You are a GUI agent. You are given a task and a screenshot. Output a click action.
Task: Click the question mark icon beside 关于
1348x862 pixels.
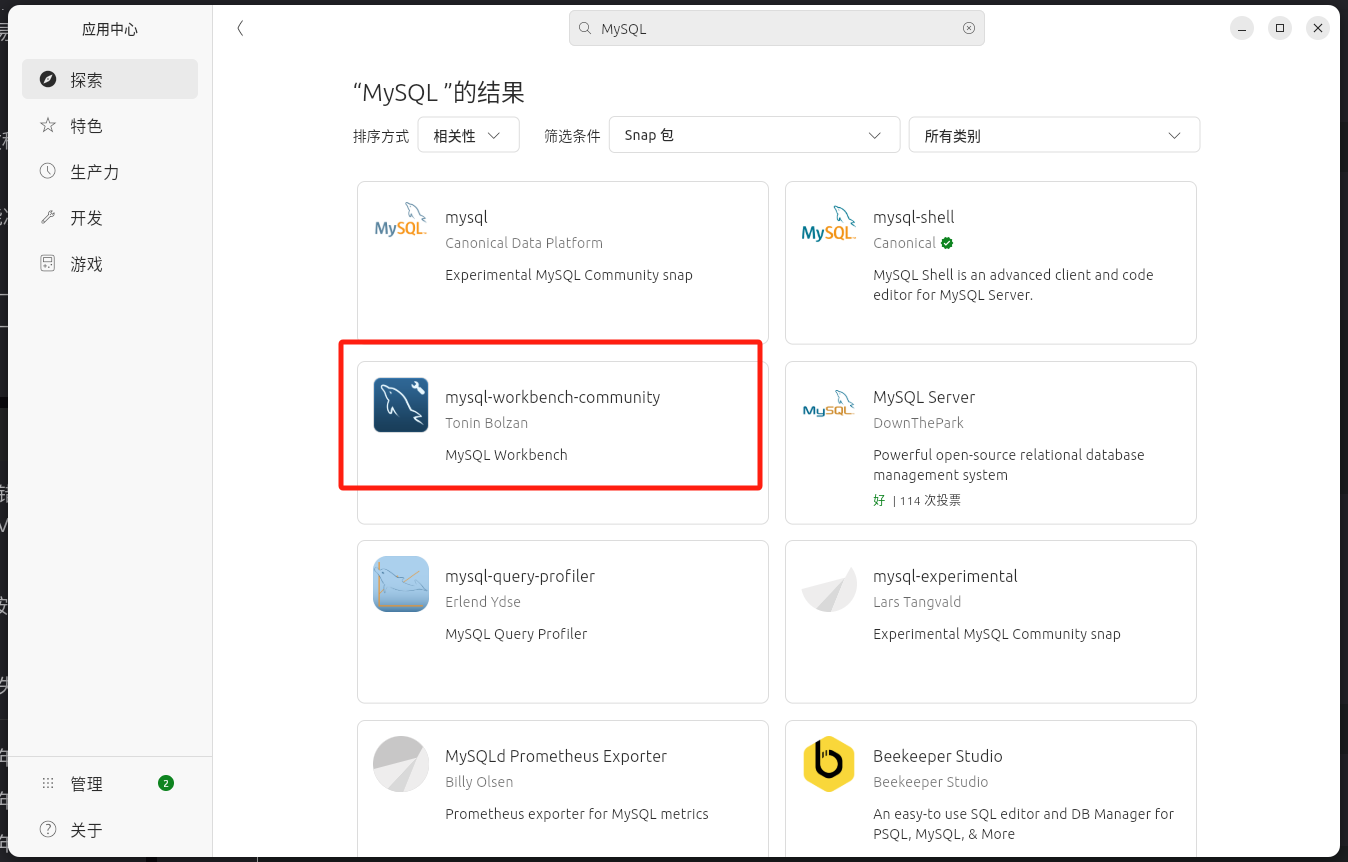[x=48, y=829]
